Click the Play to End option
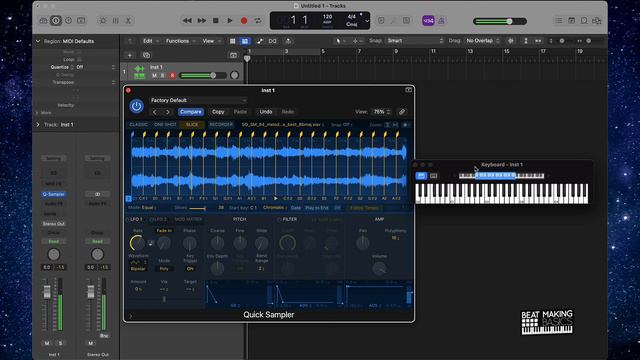The width and height of the screenshot is (640, 360). (317, 208)
